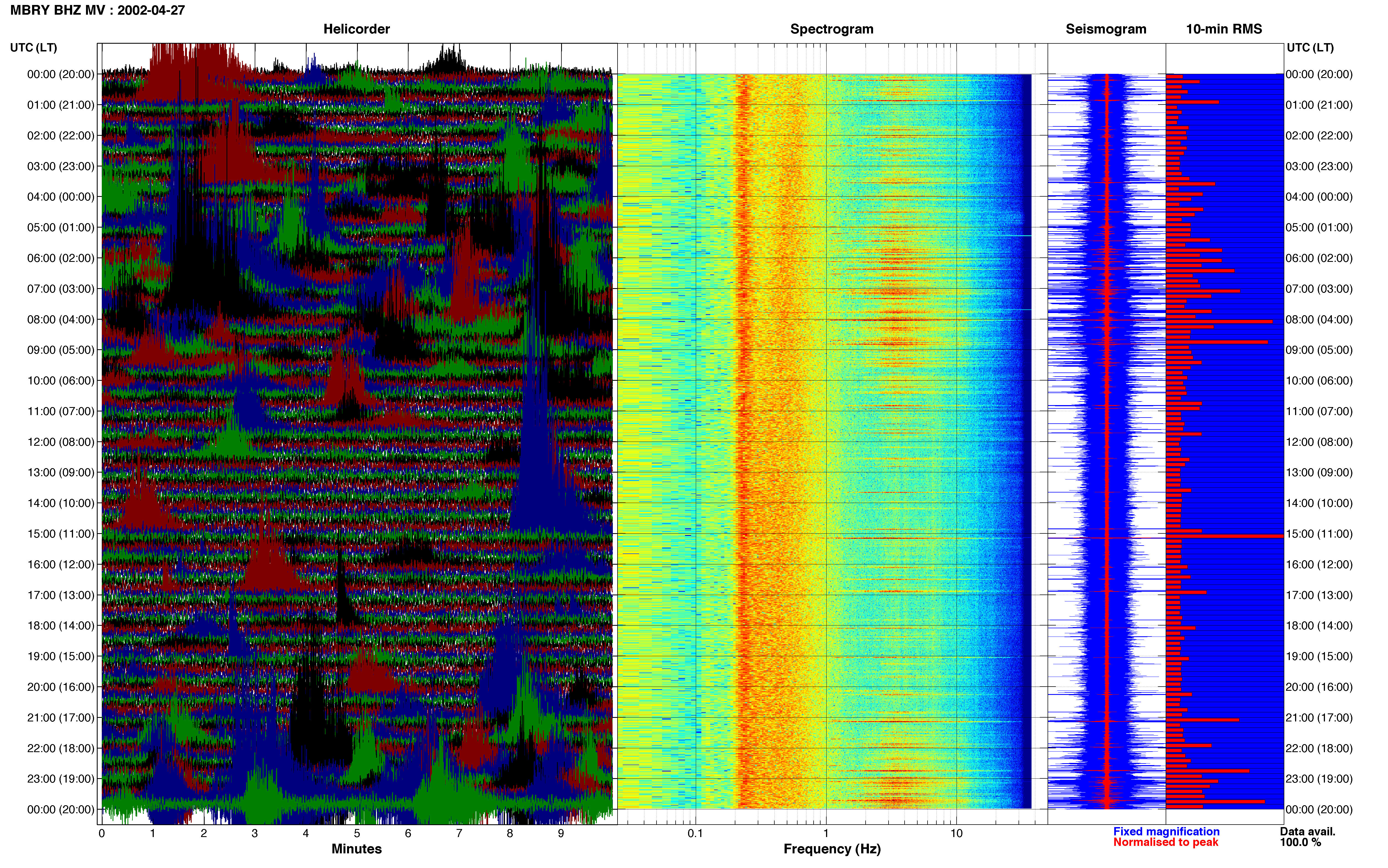Image resolution: width=1388 pixels, height=868 pixels.
Task: Click the 'Data avail.' label
Action: click(x=1308, y=832)
